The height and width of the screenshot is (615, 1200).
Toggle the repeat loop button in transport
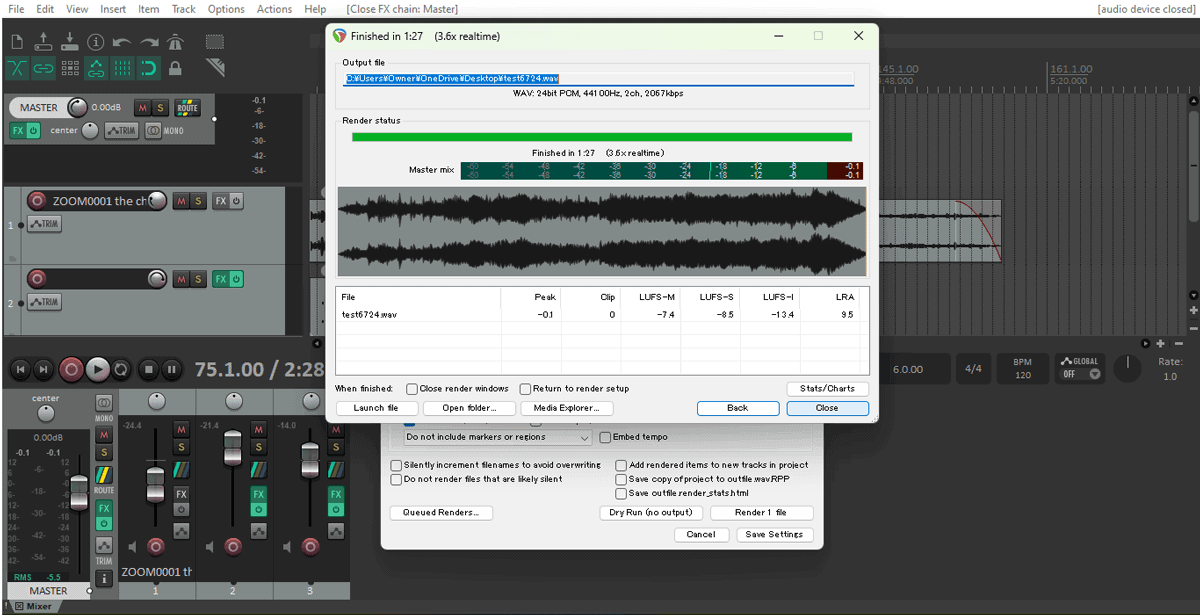(x=121, y=370)
